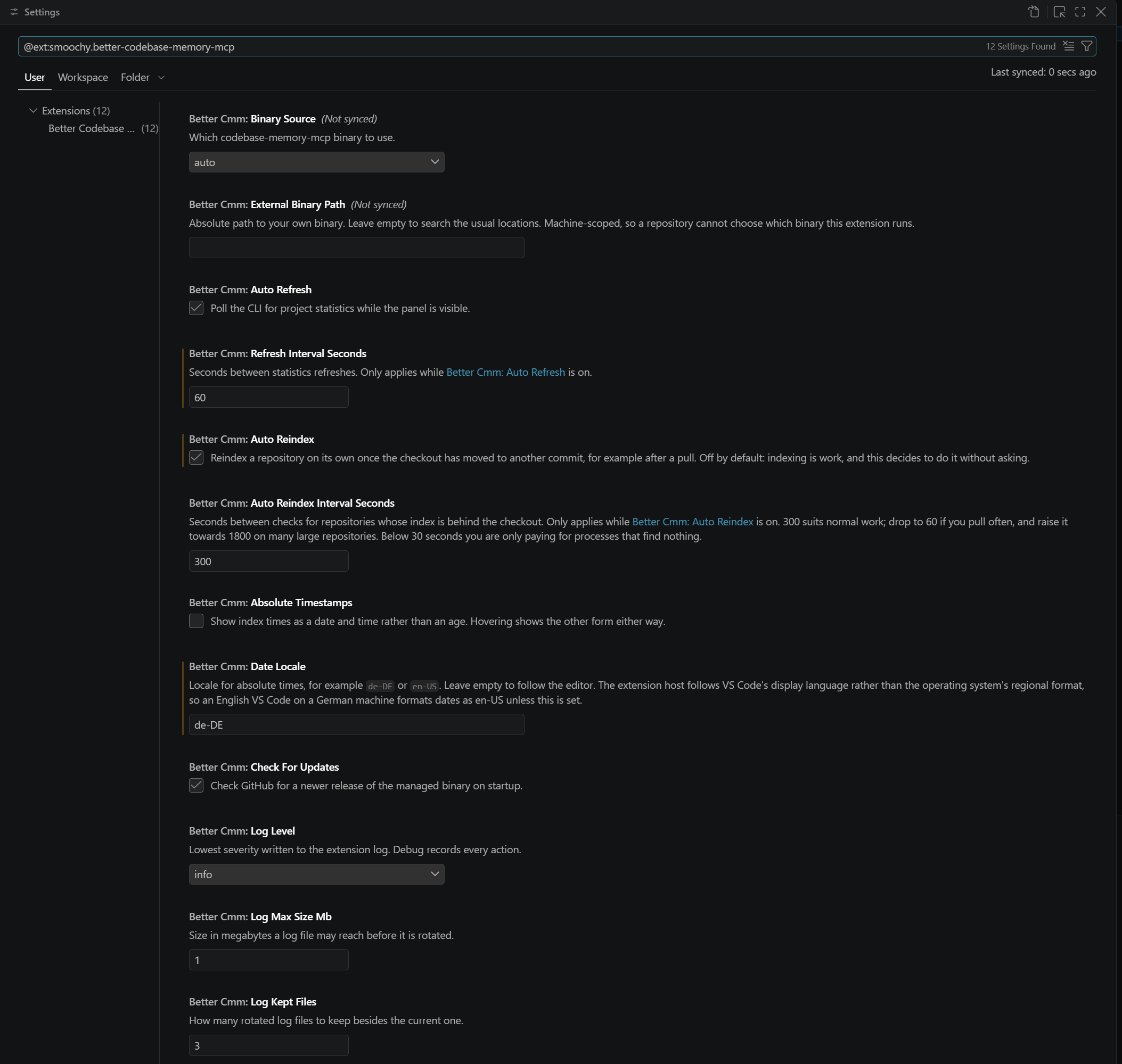Edit the Log Max Size Mb field

[268, 960]
